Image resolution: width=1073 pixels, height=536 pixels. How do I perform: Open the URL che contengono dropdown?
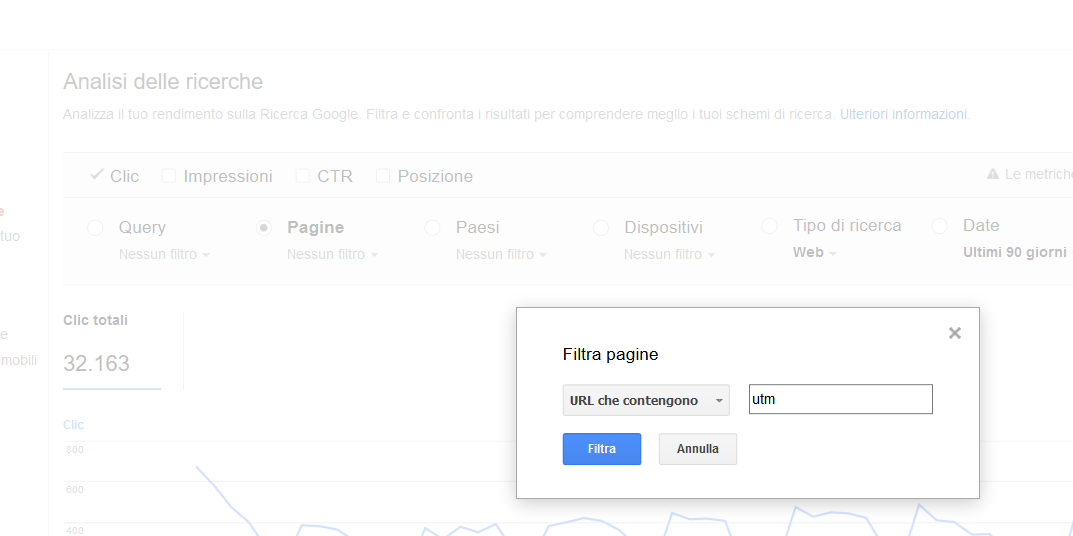click(645, 400)
